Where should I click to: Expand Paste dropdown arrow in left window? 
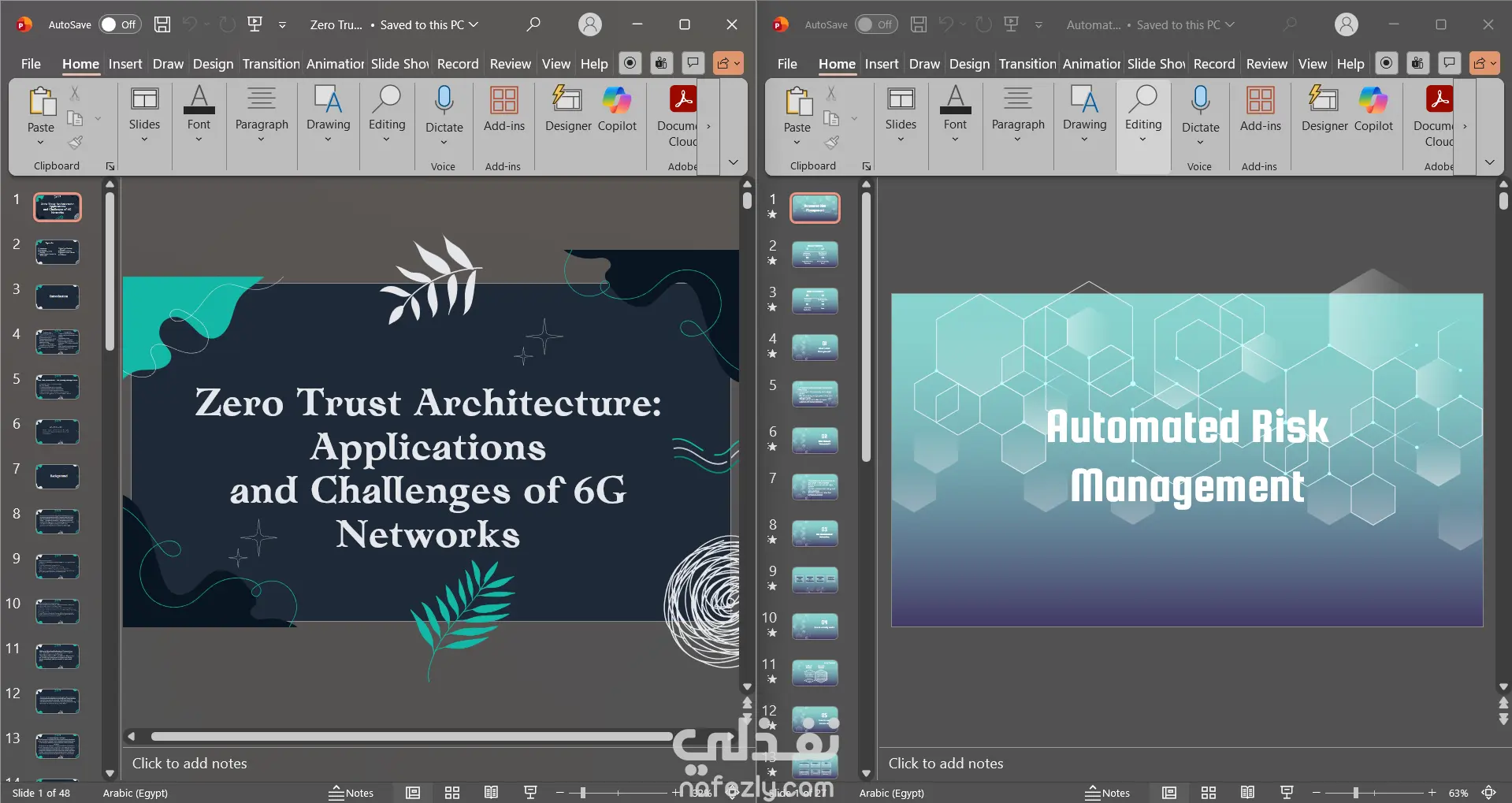coord(41,143)
